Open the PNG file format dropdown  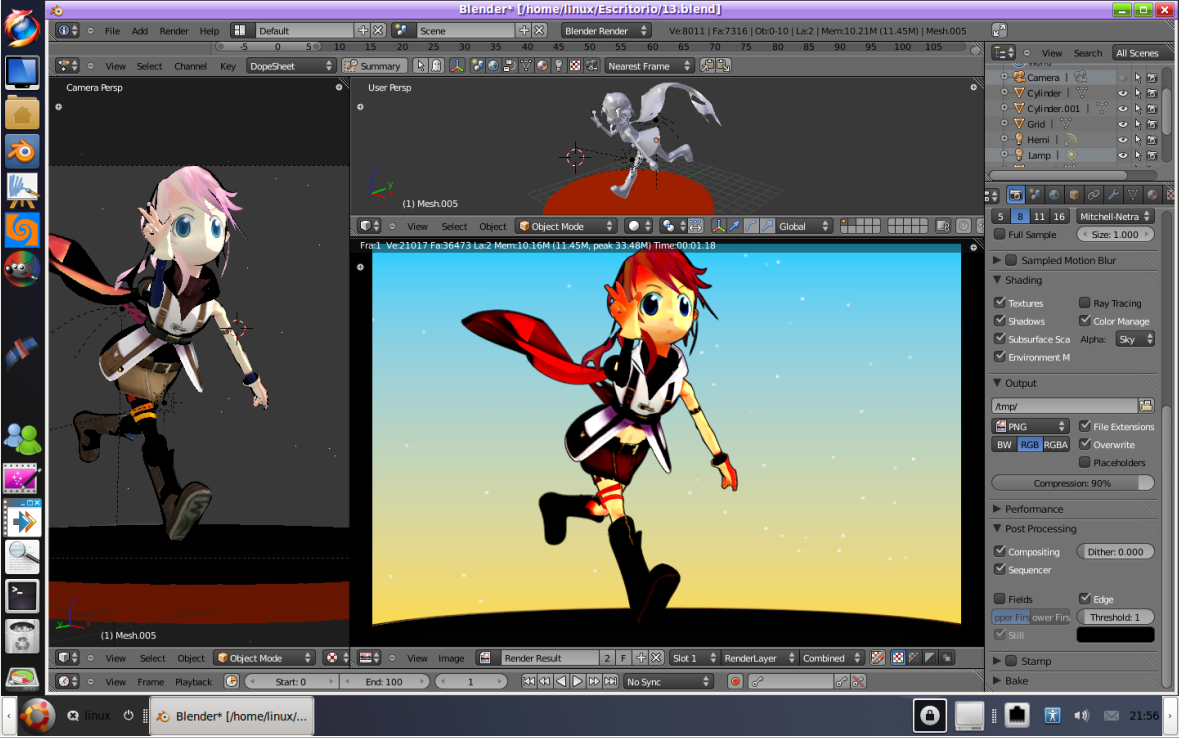(1030, 426)
